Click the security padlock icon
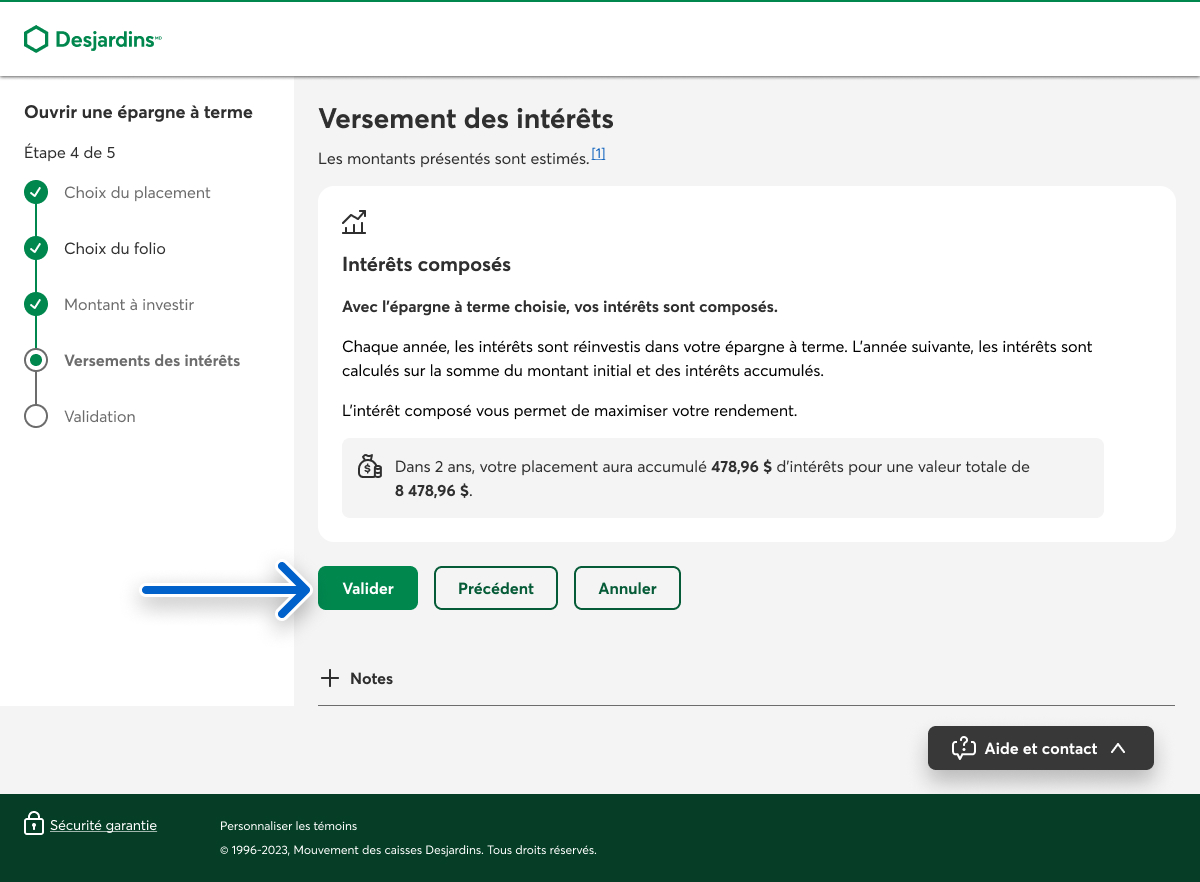This screenshot has width=1200, height=882. (34, 825)
